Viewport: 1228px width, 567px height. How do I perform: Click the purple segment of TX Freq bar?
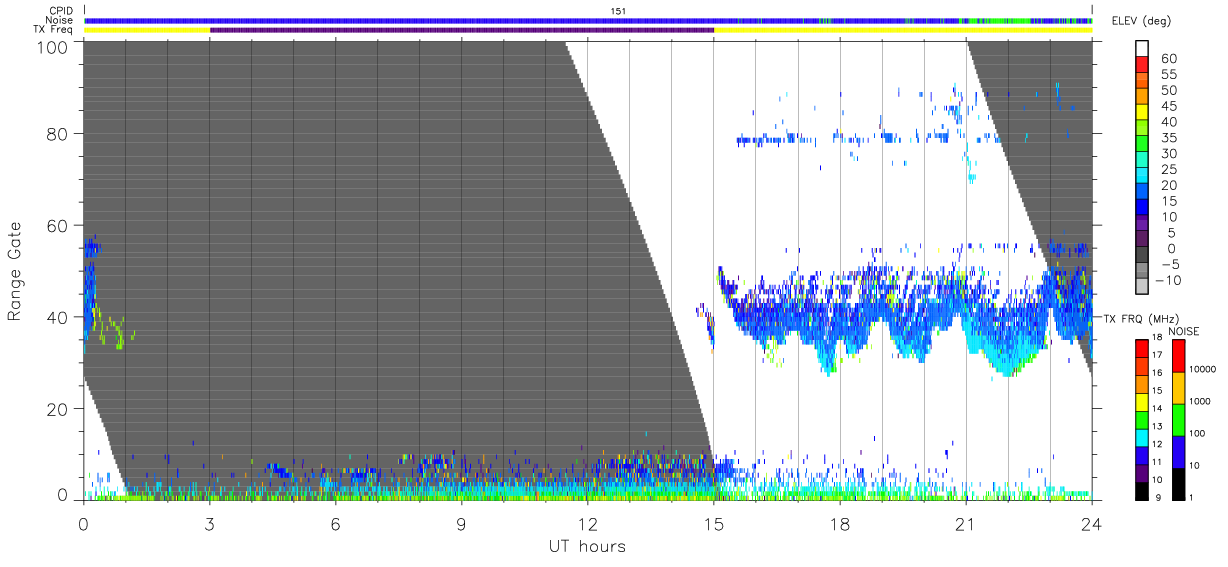coord(462,30)
